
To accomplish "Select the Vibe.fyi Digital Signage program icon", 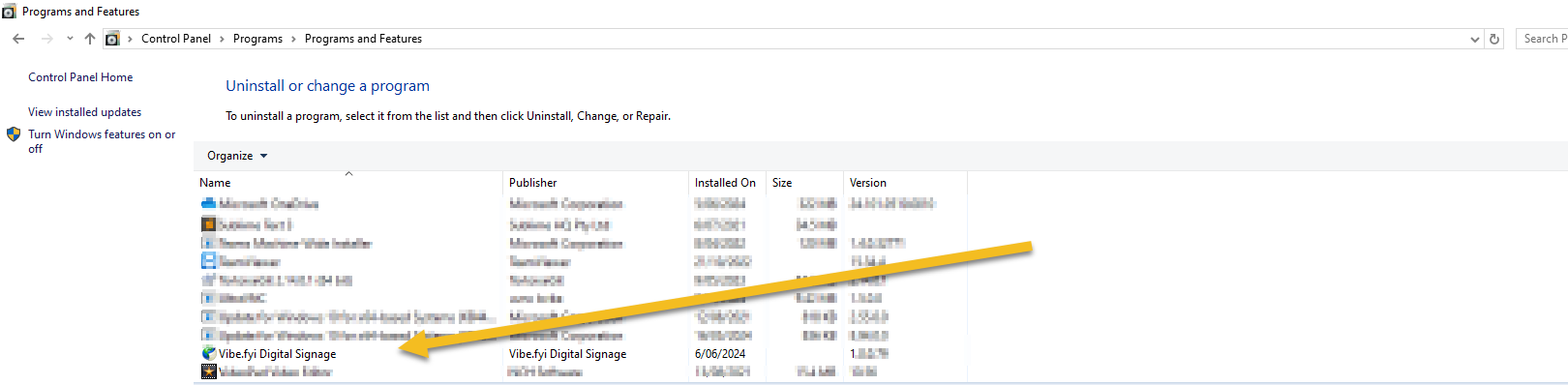I will click(208, 353).
